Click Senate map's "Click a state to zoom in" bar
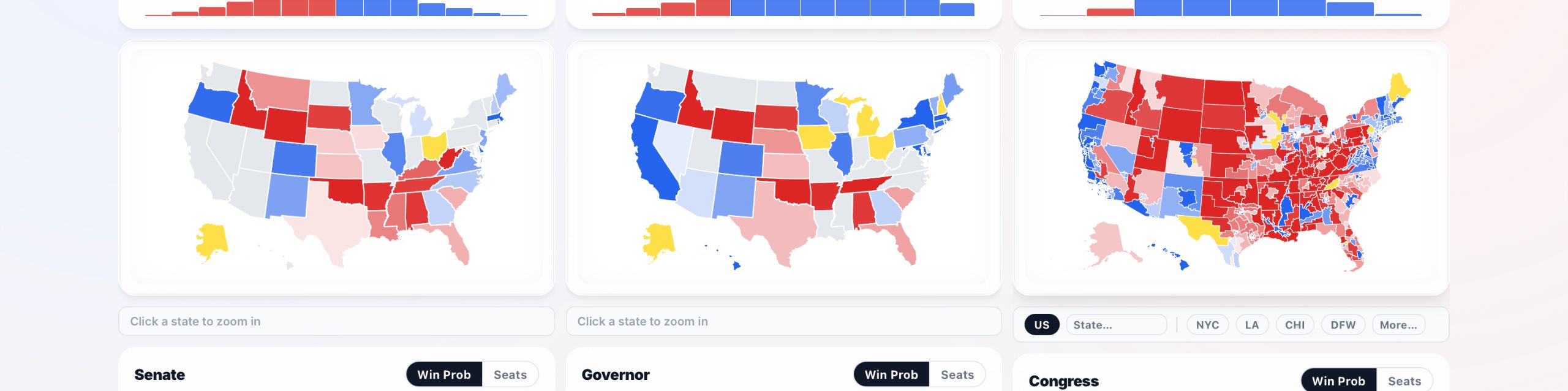This screenshot has height=391, width=1568. tap(336, 321)
